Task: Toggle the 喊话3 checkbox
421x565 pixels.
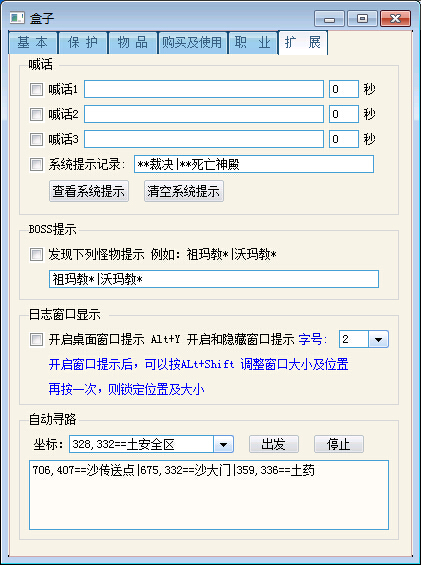Action: (x=36, y=139)
